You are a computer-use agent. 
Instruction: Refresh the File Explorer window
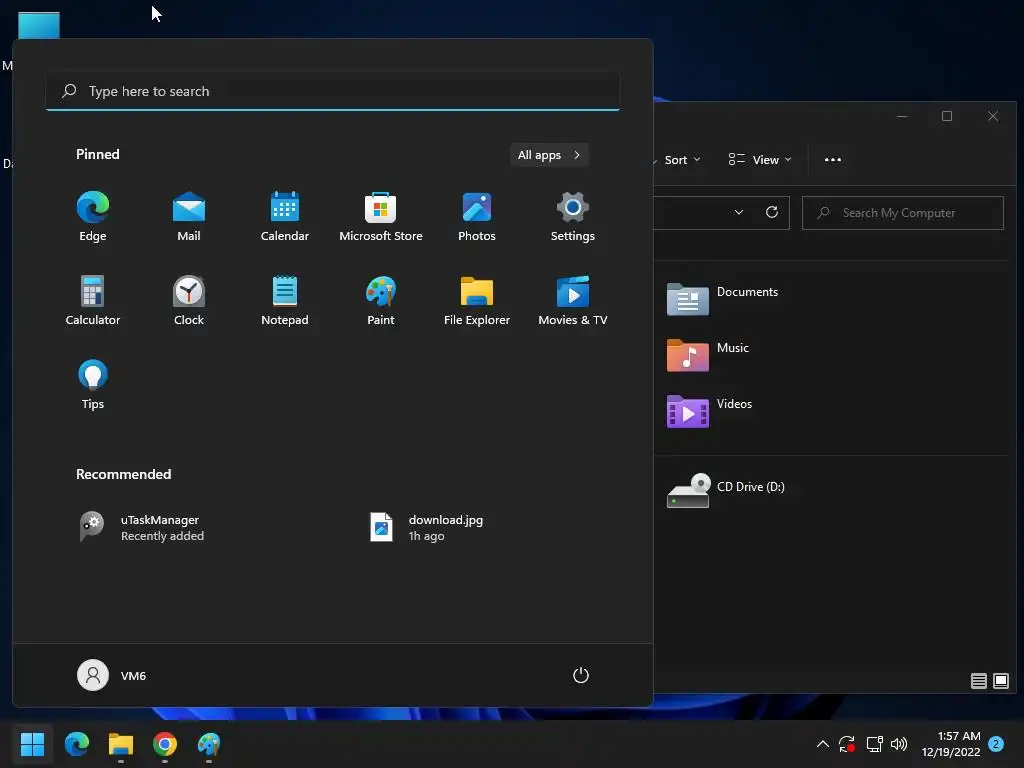coord(772,212)
